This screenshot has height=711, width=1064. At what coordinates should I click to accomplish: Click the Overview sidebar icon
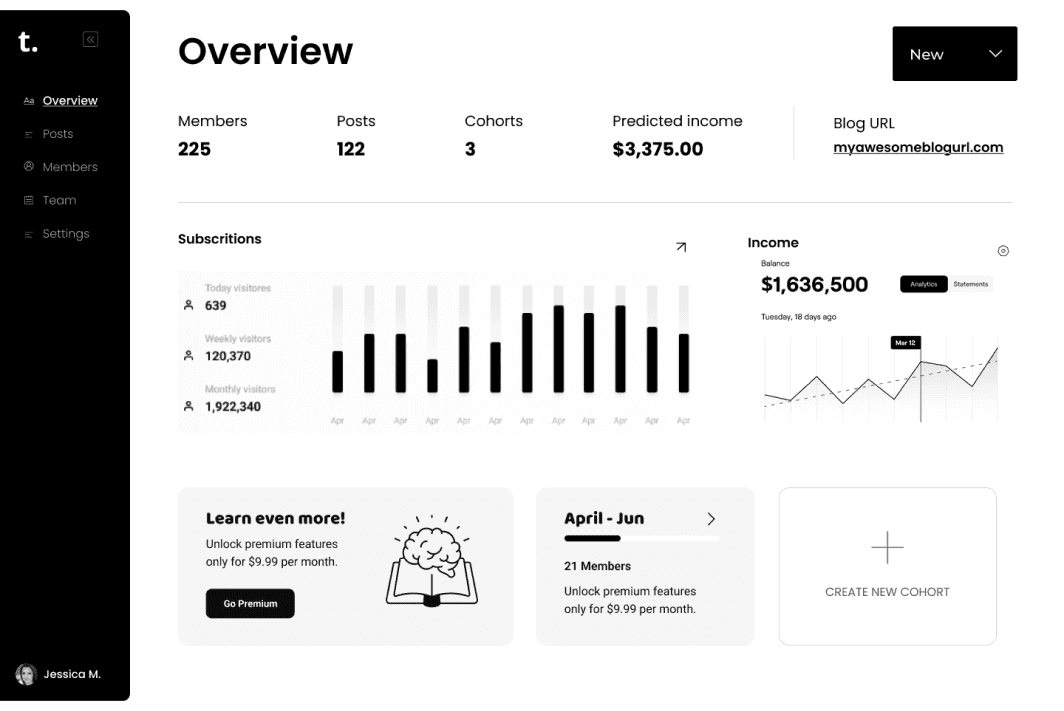click(x=28, y=101)
